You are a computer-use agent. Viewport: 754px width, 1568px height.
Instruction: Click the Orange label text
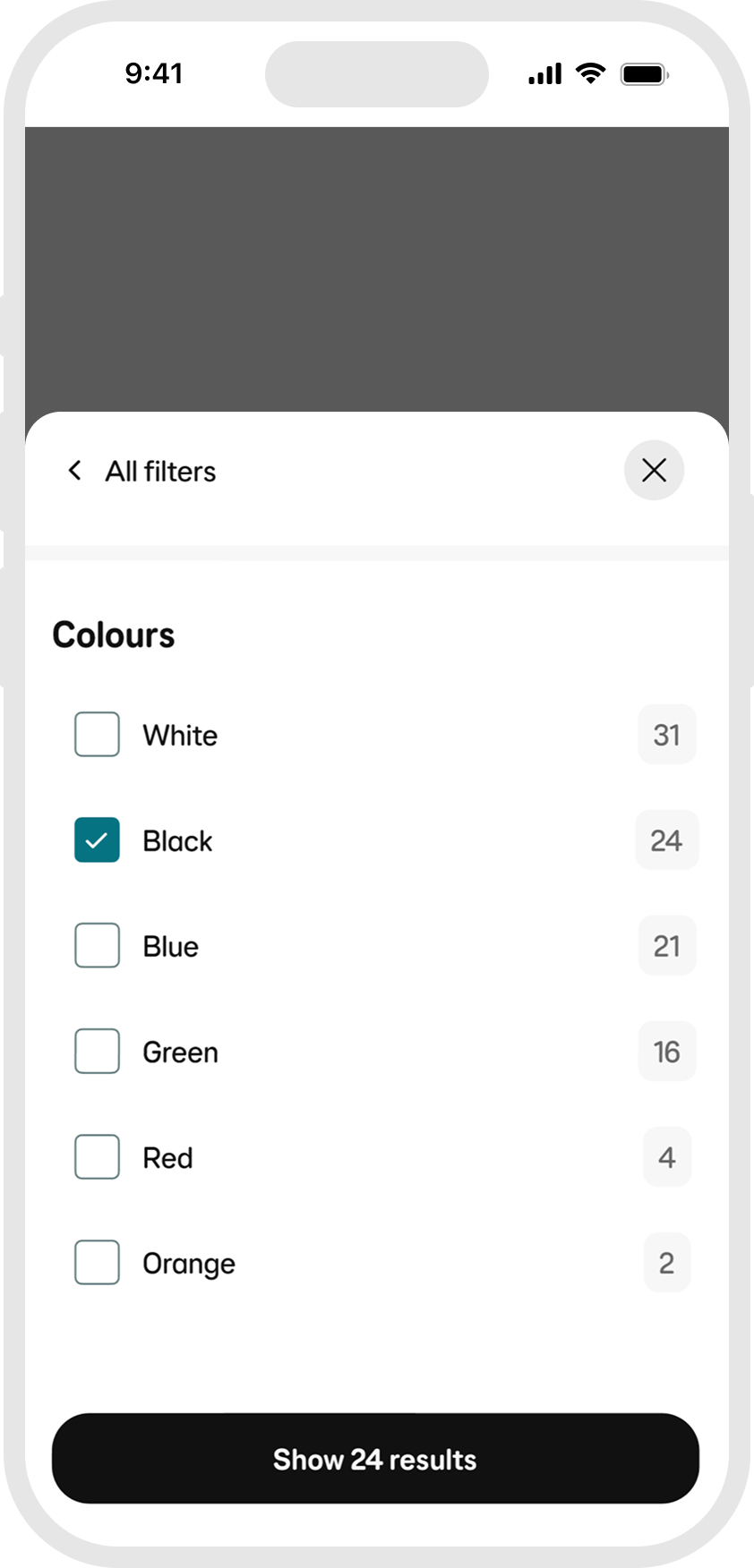189,1264
